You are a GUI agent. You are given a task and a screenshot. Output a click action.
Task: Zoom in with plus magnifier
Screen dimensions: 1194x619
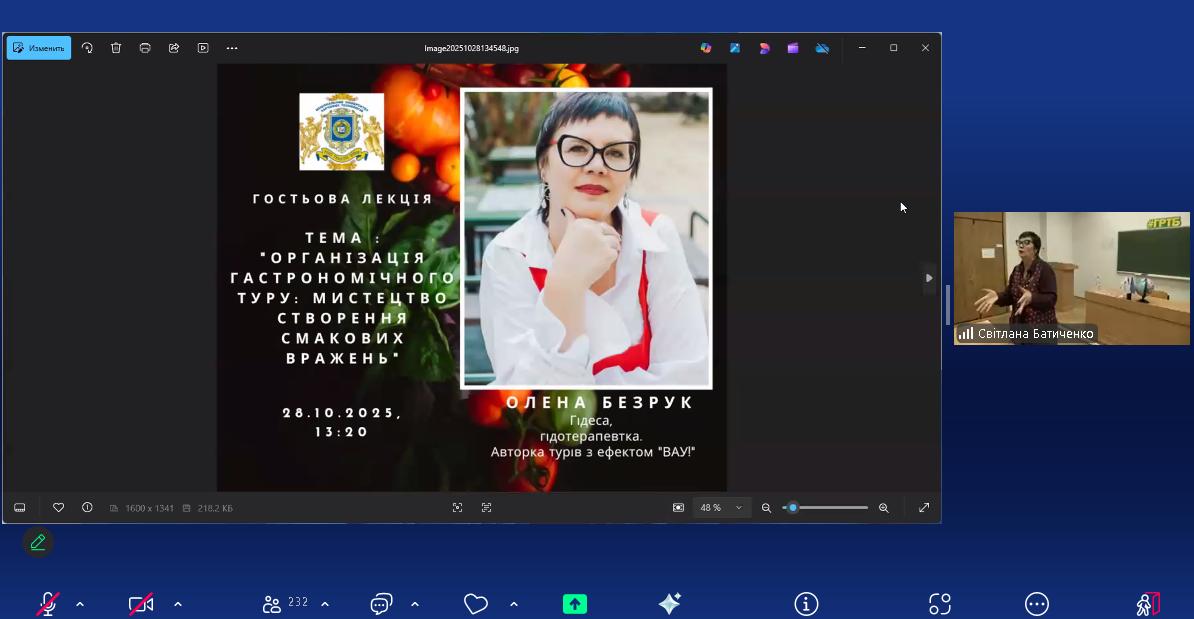point(883,508)
